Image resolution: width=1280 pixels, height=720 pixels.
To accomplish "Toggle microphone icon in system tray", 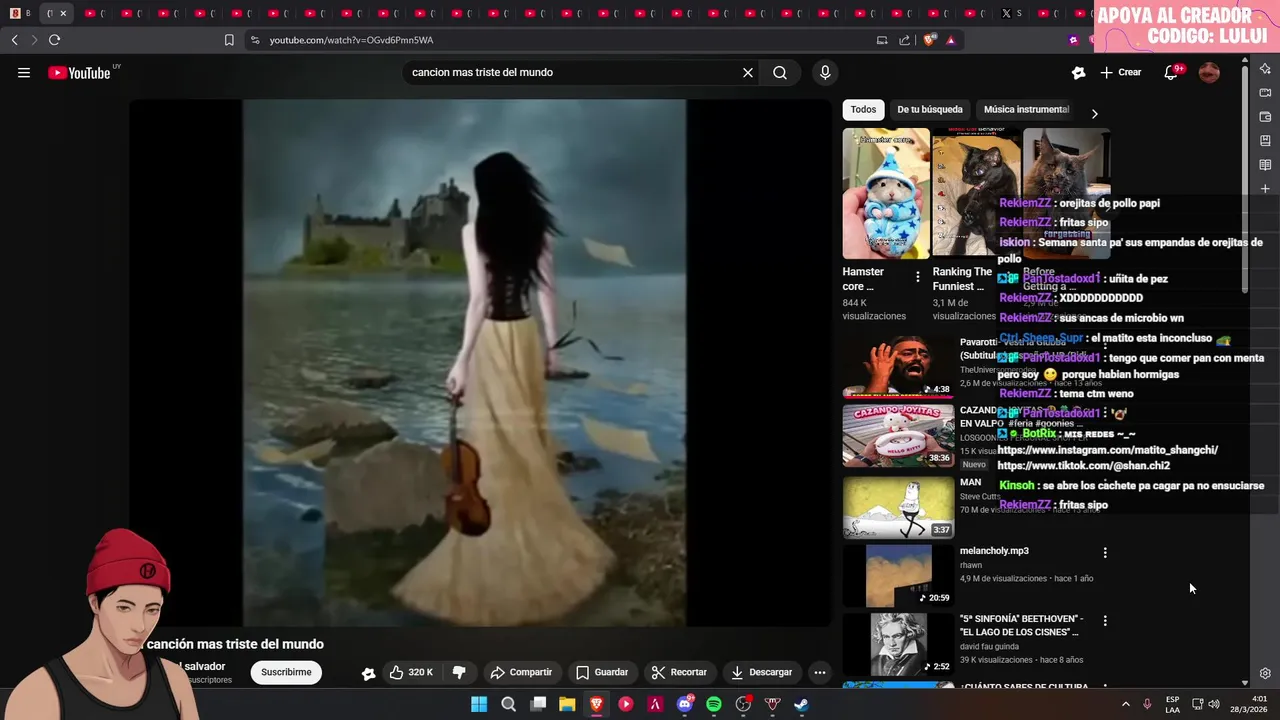I will (x=1147, y=704).
